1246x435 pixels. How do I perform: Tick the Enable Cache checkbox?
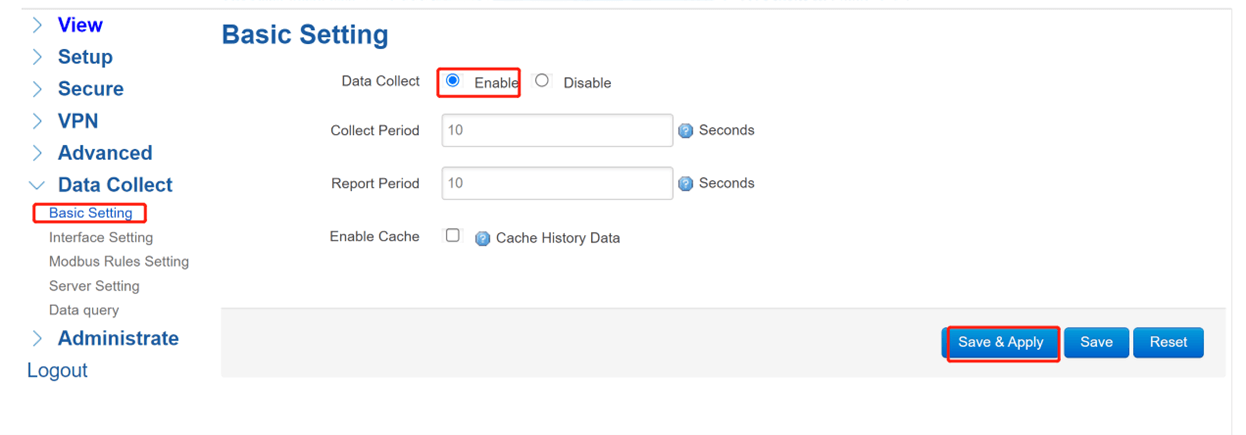coord(453,236)
